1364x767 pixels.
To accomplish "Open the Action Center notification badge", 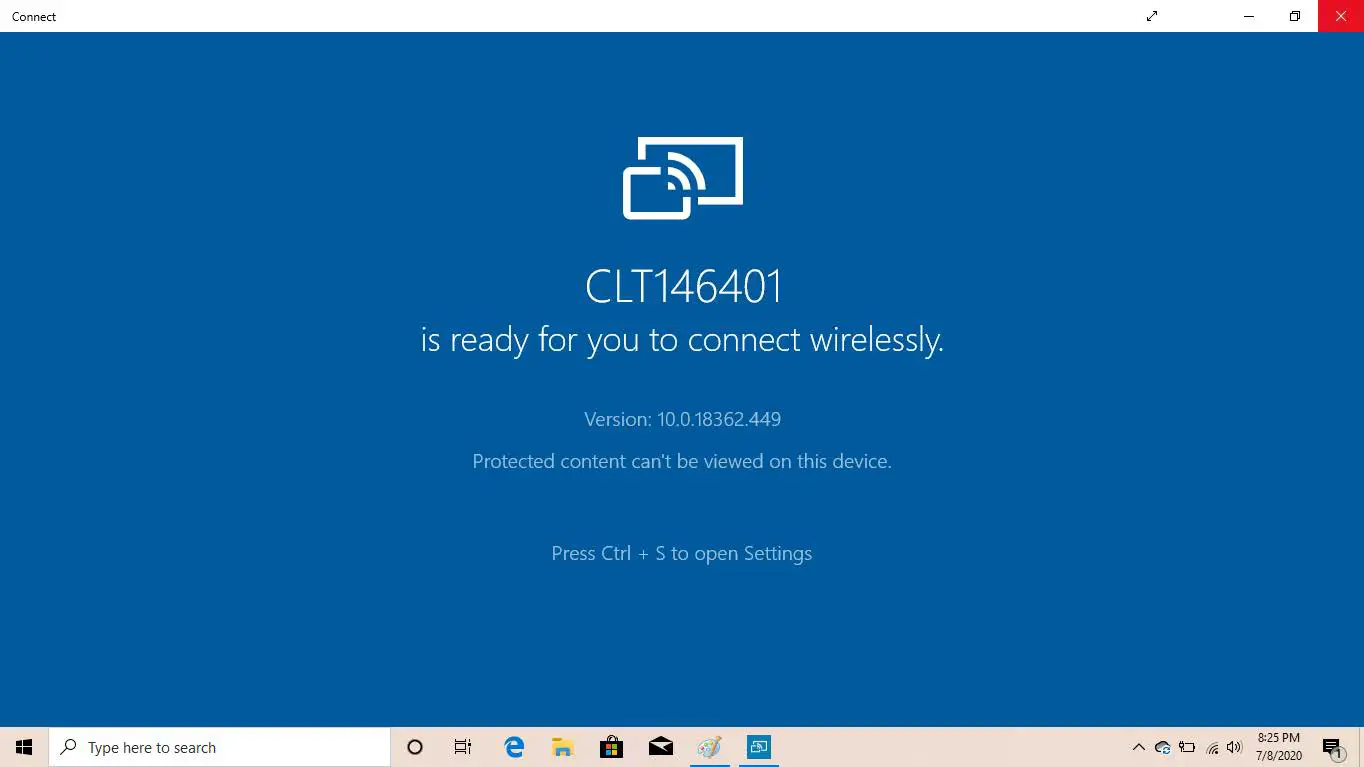I will [1330, 747].
